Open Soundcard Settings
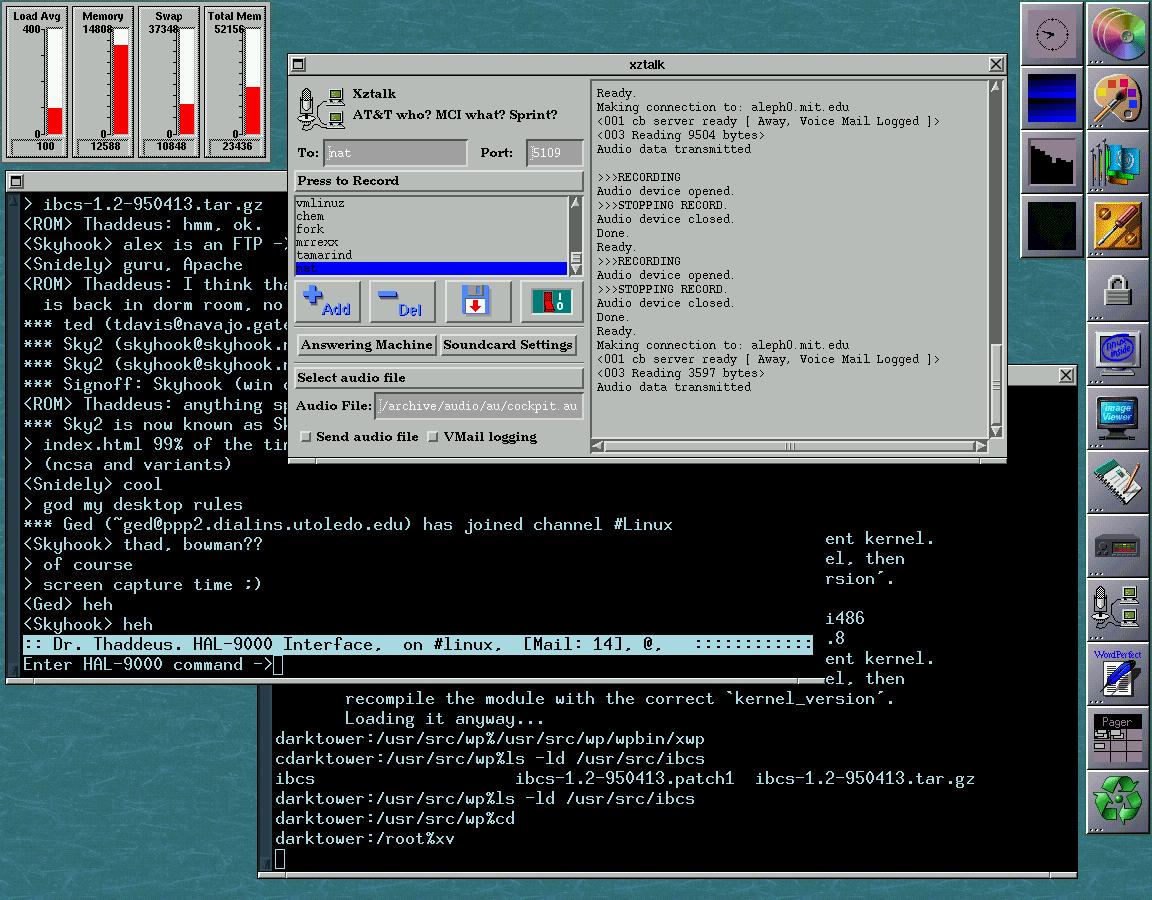 508,345
